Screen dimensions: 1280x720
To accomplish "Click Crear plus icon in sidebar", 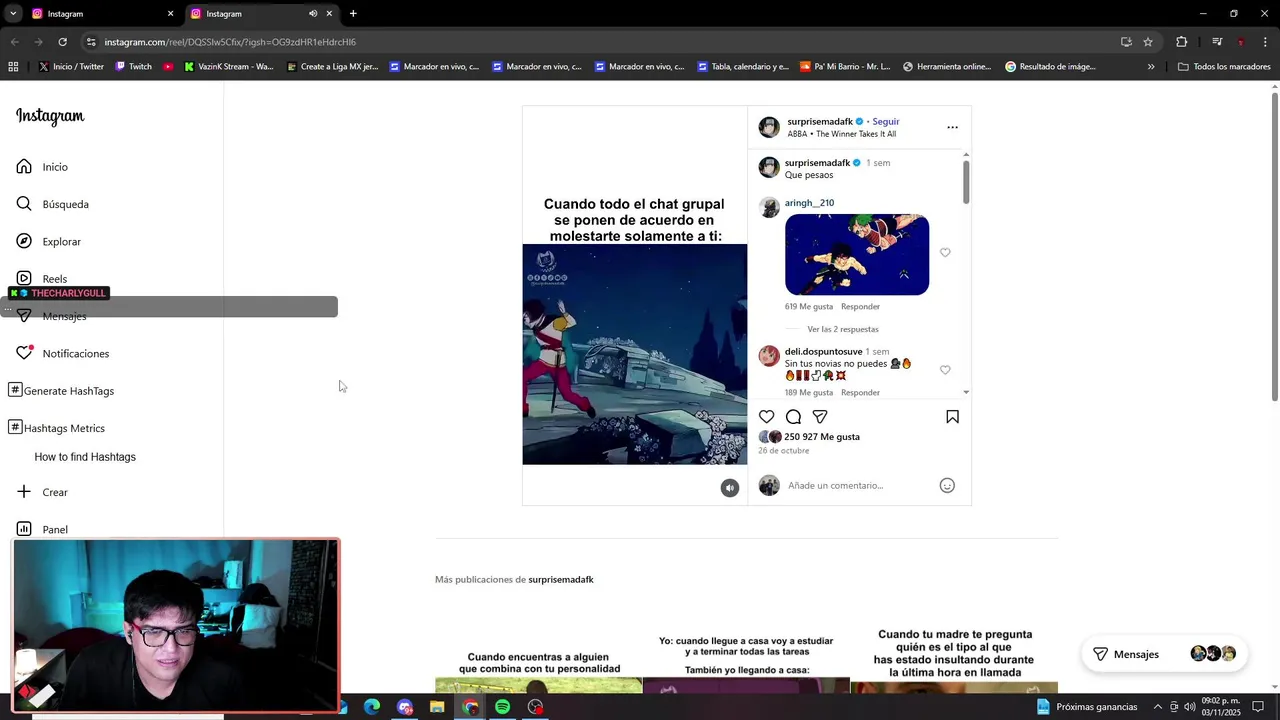I will pyautogui.click(x=24, y=492).
